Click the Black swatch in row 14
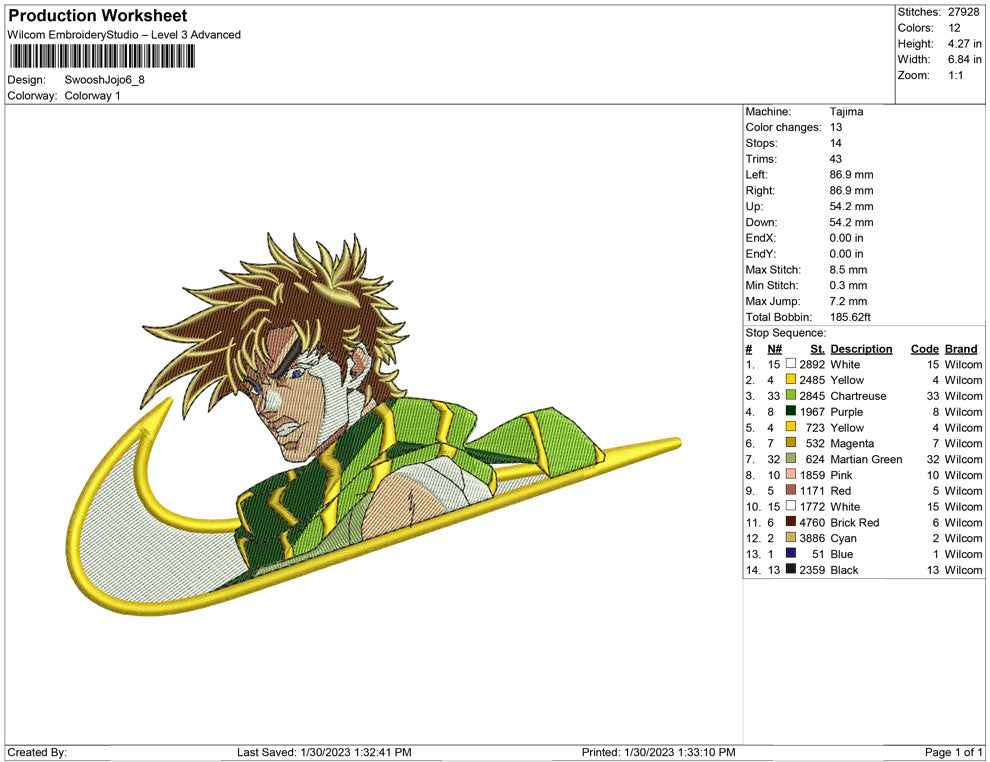990x762 pixels. pos(790,569)
